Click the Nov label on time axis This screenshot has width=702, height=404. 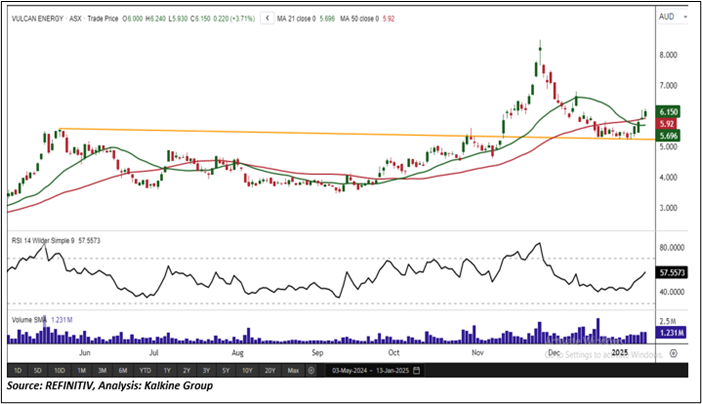tap(478, 353)
